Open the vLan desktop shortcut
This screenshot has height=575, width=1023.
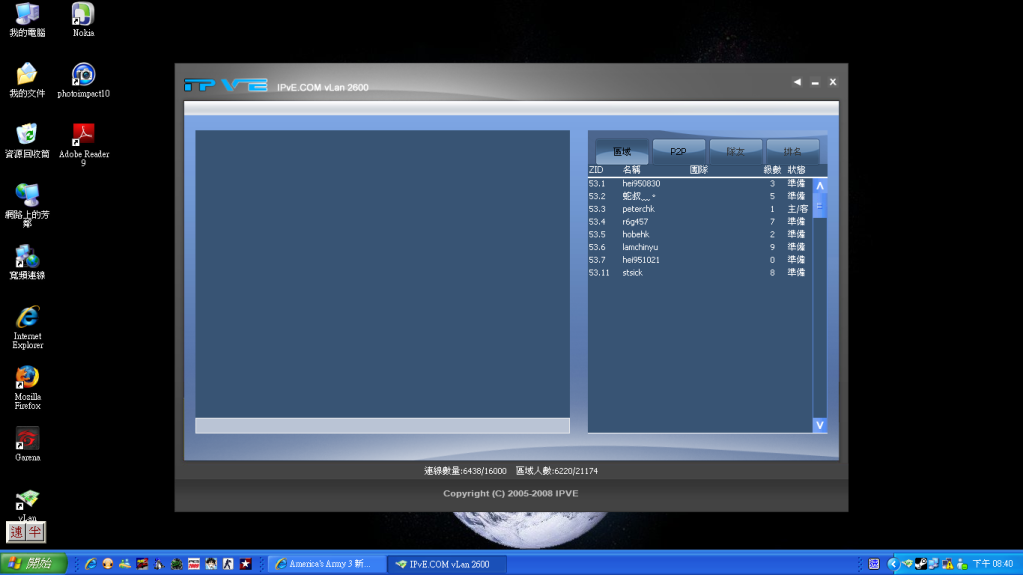[x=27, y=500]
